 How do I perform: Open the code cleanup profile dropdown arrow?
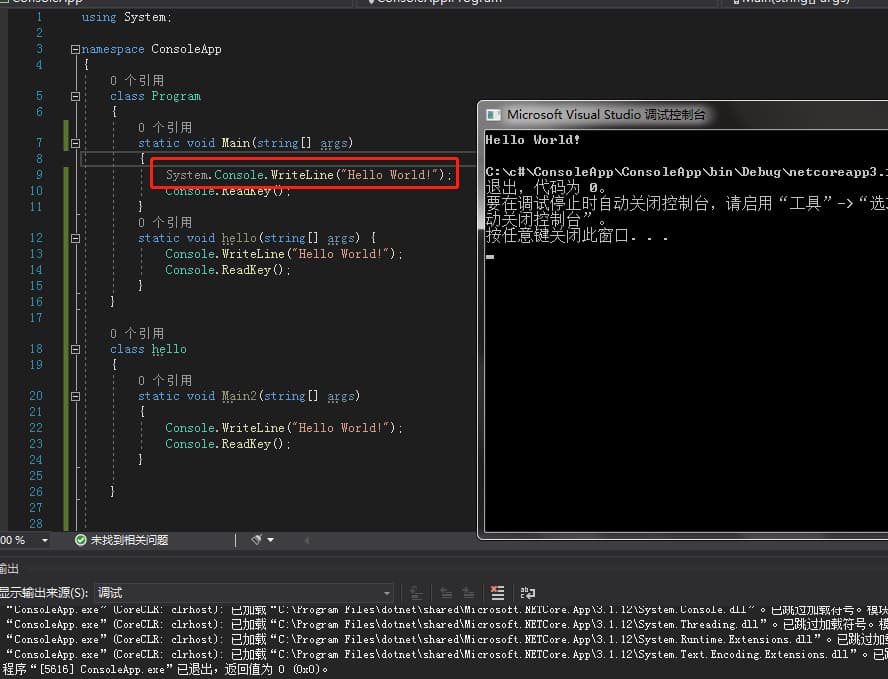click(x=270, y=540)
